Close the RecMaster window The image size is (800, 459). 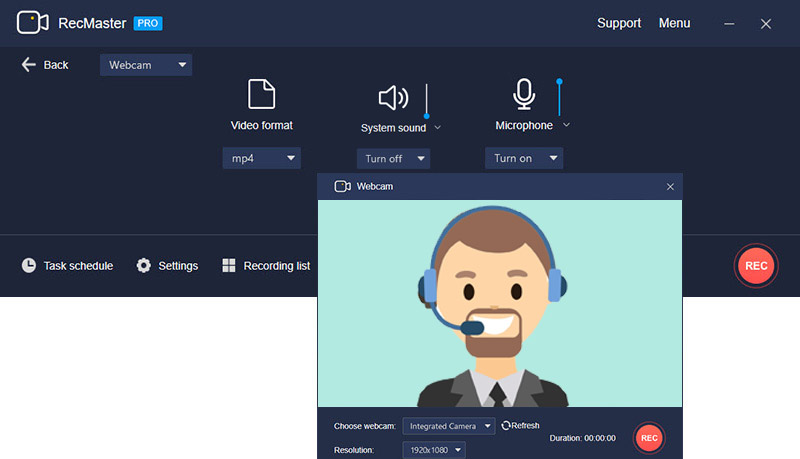[766, 24]
